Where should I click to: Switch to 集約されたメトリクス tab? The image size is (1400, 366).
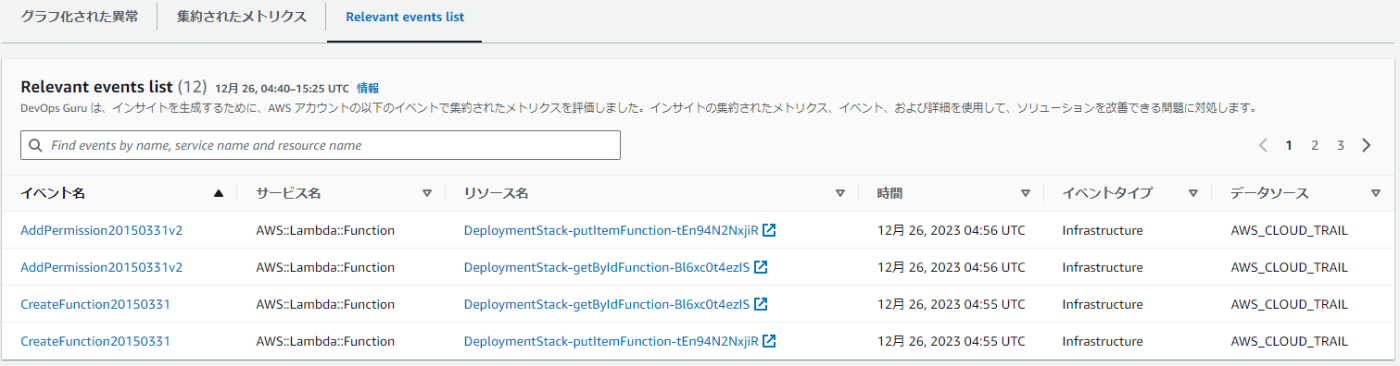[242, 17]
